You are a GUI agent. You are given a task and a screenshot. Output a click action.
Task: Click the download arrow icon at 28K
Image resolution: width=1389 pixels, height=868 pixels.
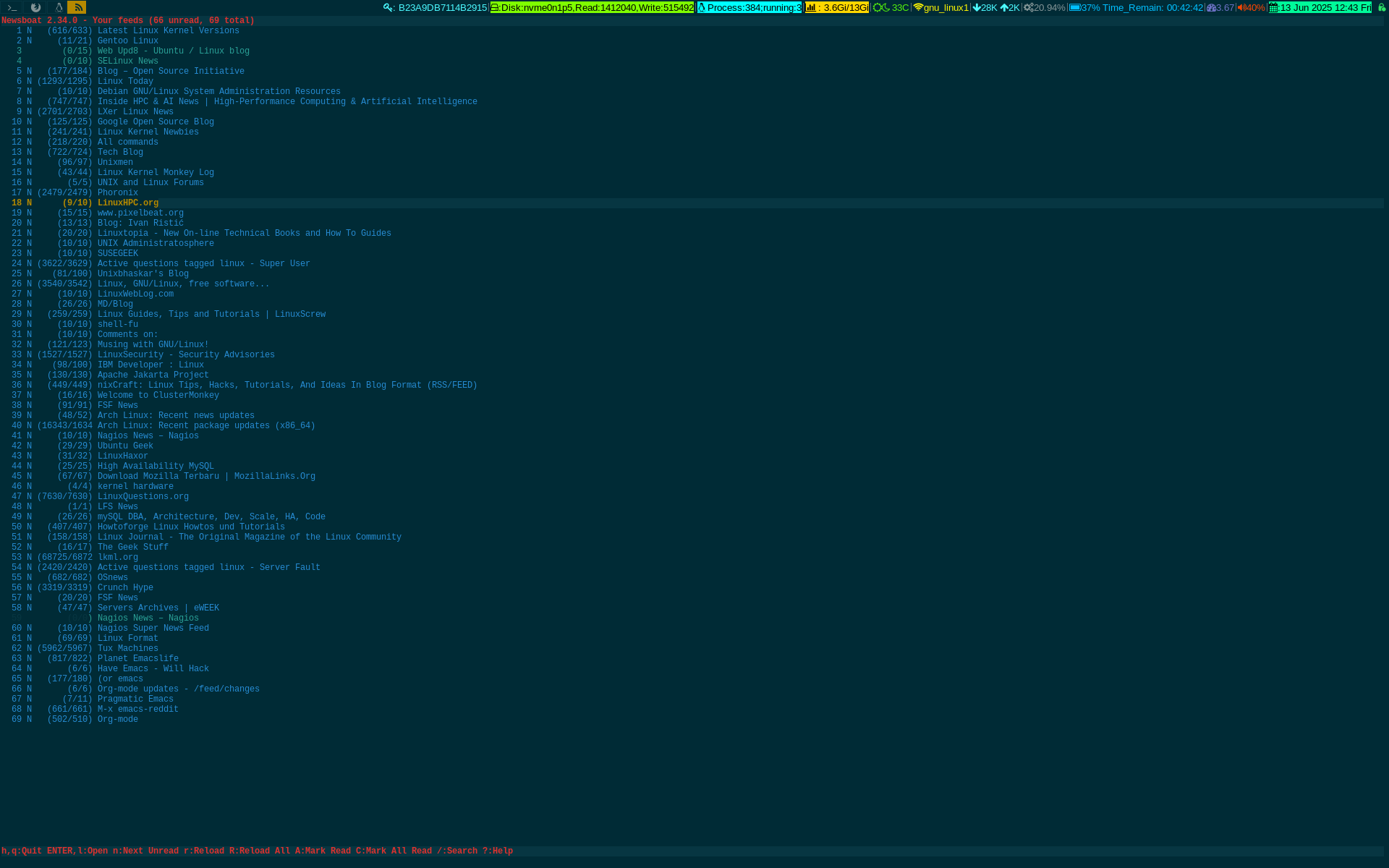pos(977,8)
